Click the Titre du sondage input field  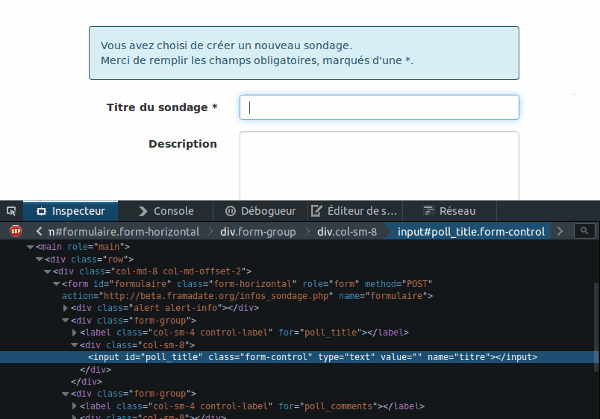point(379,107)
